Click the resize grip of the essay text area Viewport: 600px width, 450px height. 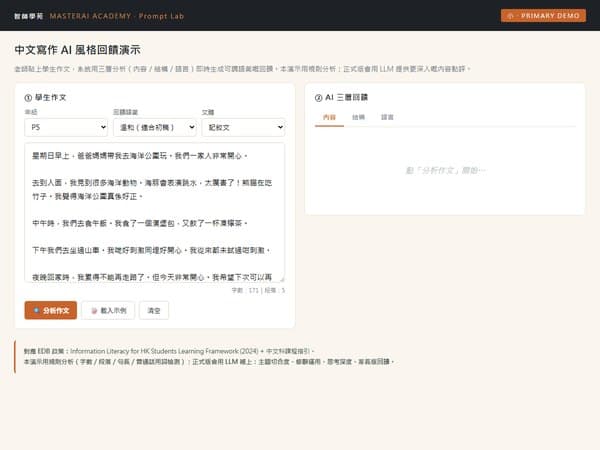coord(282,280)
